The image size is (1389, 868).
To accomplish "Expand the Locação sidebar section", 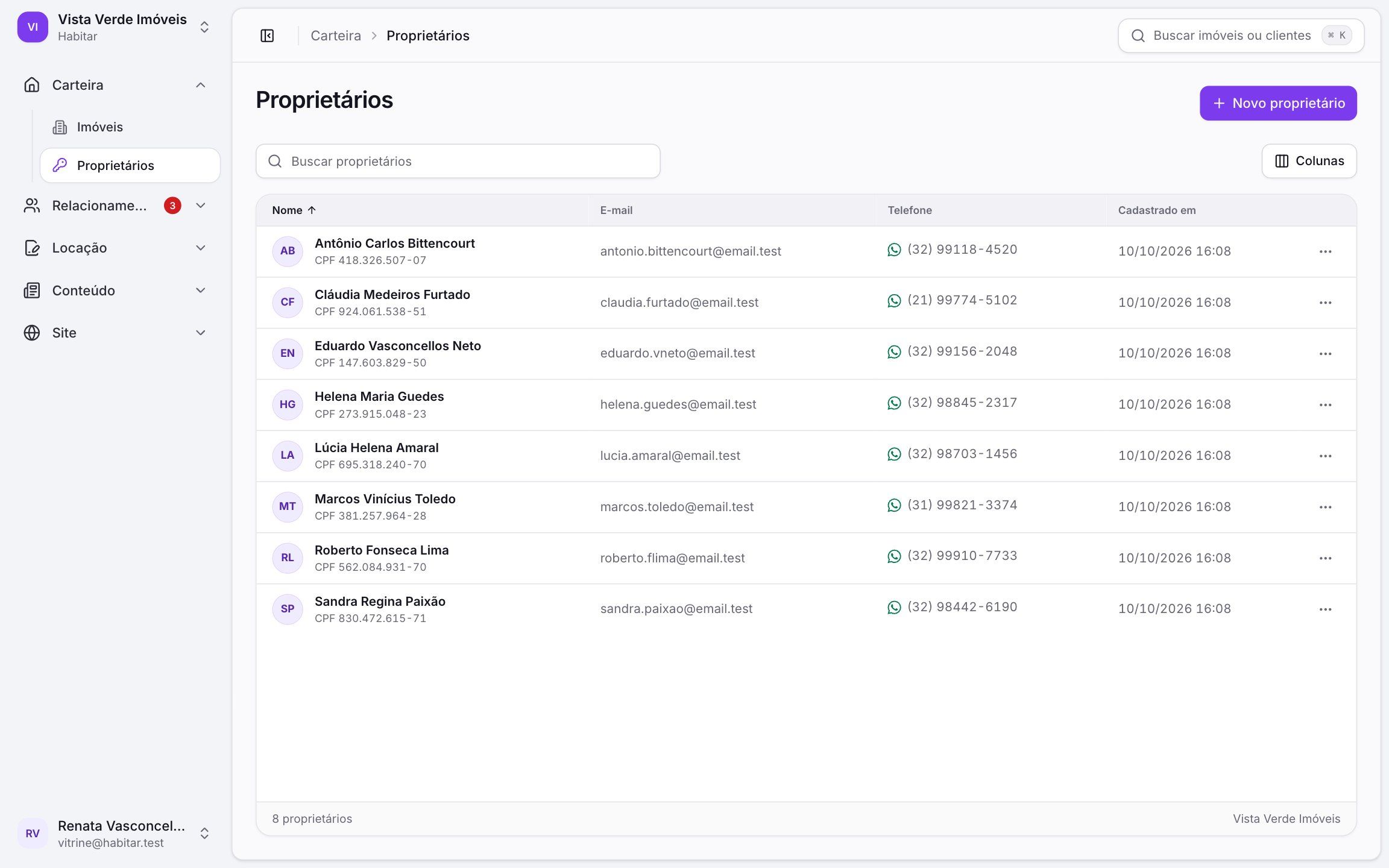I will [116, 248].
